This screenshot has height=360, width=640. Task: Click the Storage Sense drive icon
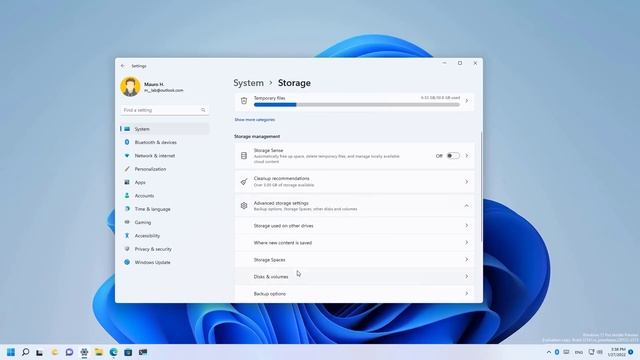click(x=244, y=156)
